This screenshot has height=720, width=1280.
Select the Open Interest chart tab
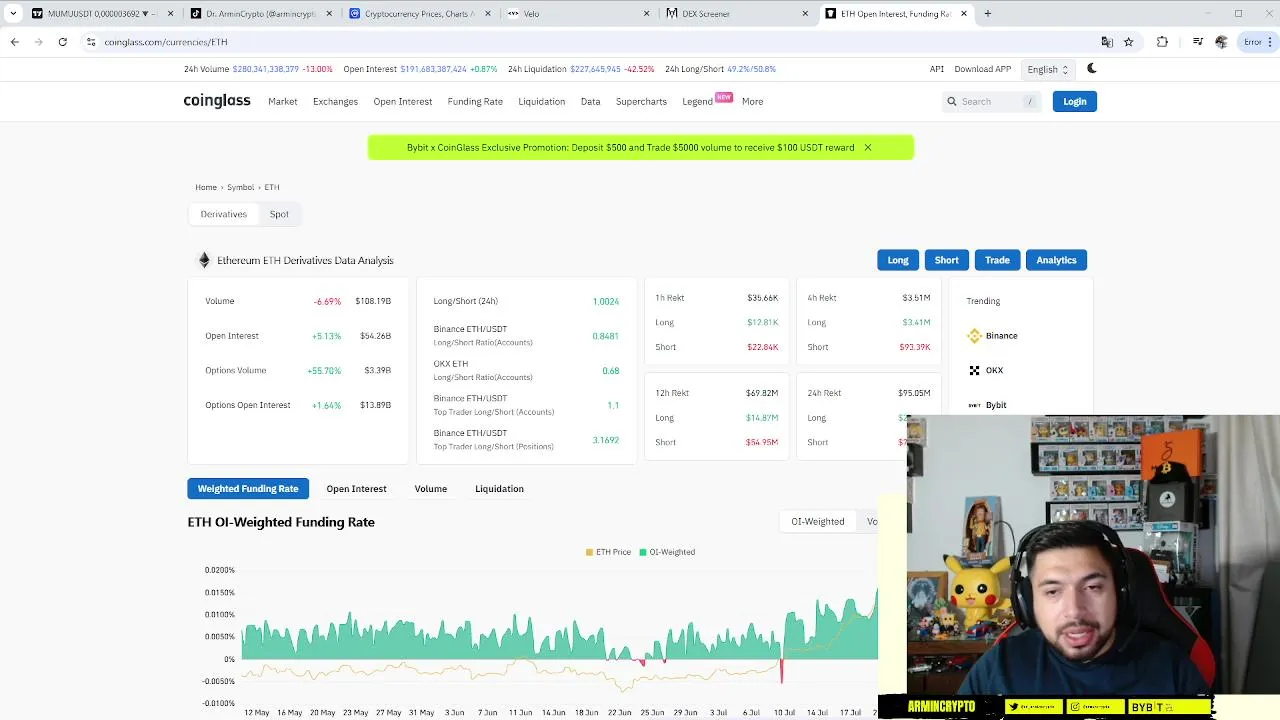click(356, 489)
